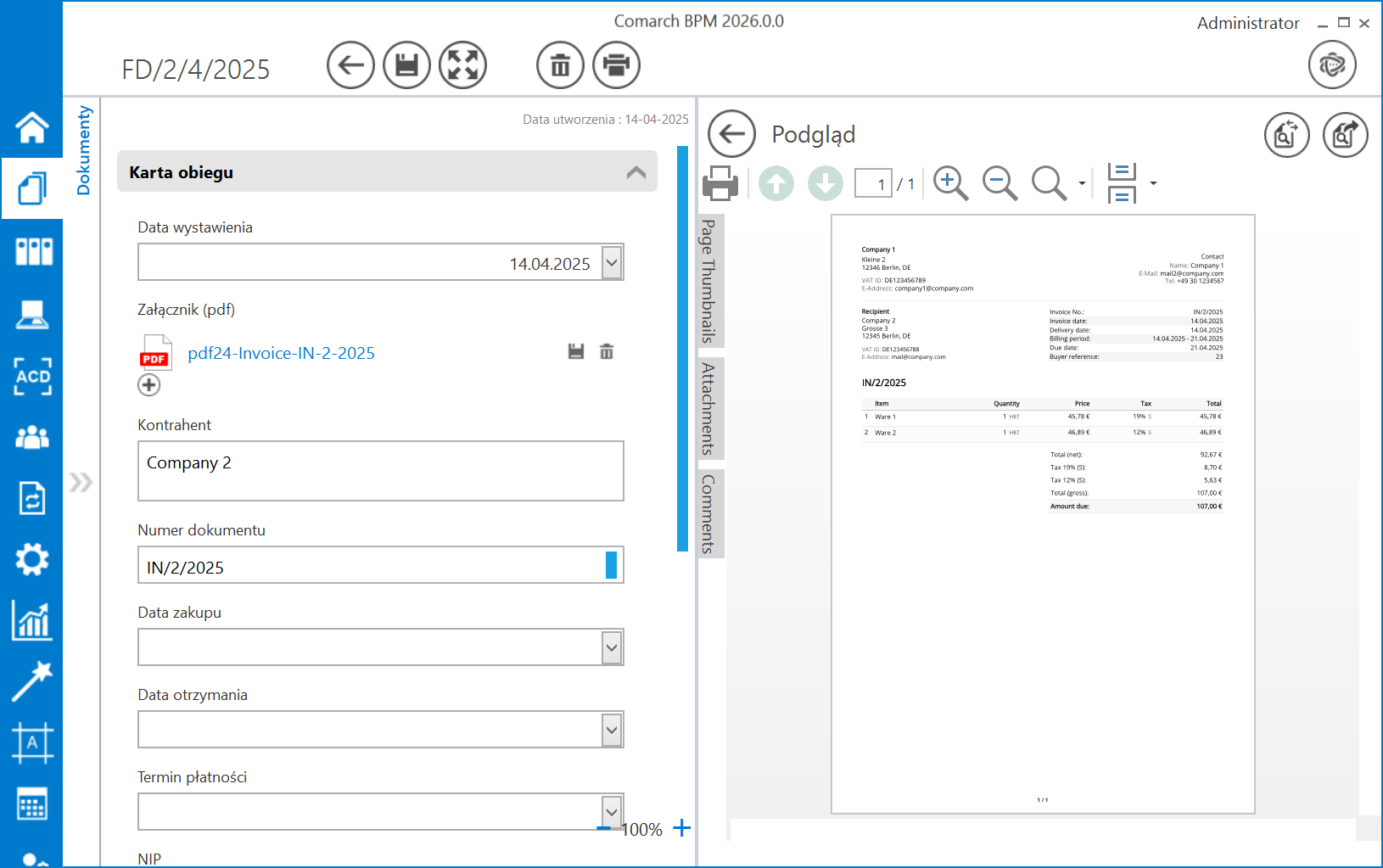Open the Data otrzymania date dropdown
The width and height of the screenshot is (1383, 868).
coord(612,730)
